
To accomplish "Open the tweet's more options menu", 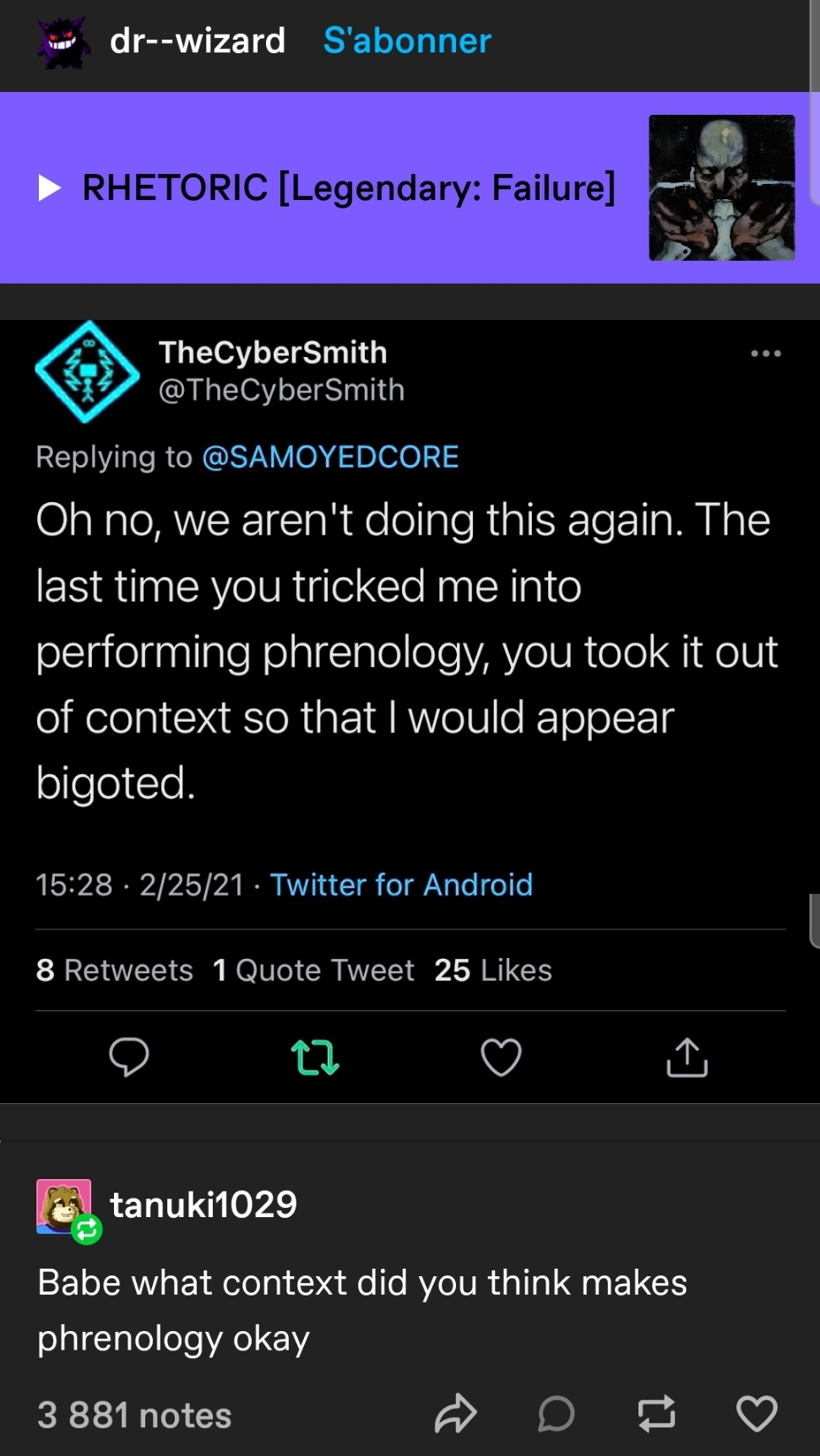I will [x=765, y=355].
